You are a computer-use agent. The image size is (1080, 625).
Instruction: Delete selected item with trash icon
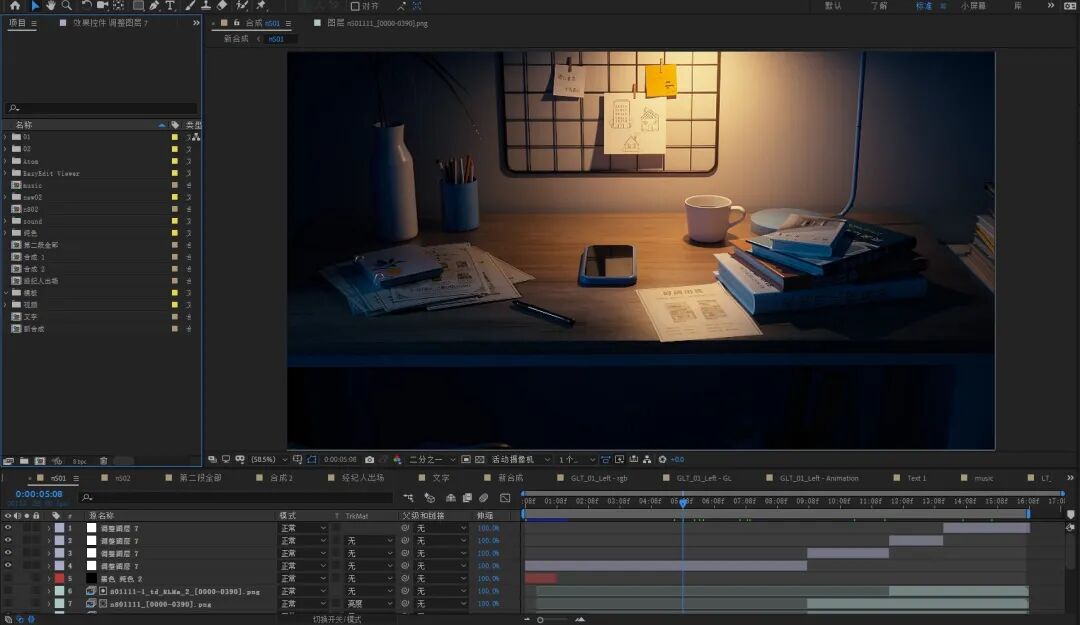tap(103, 461)
